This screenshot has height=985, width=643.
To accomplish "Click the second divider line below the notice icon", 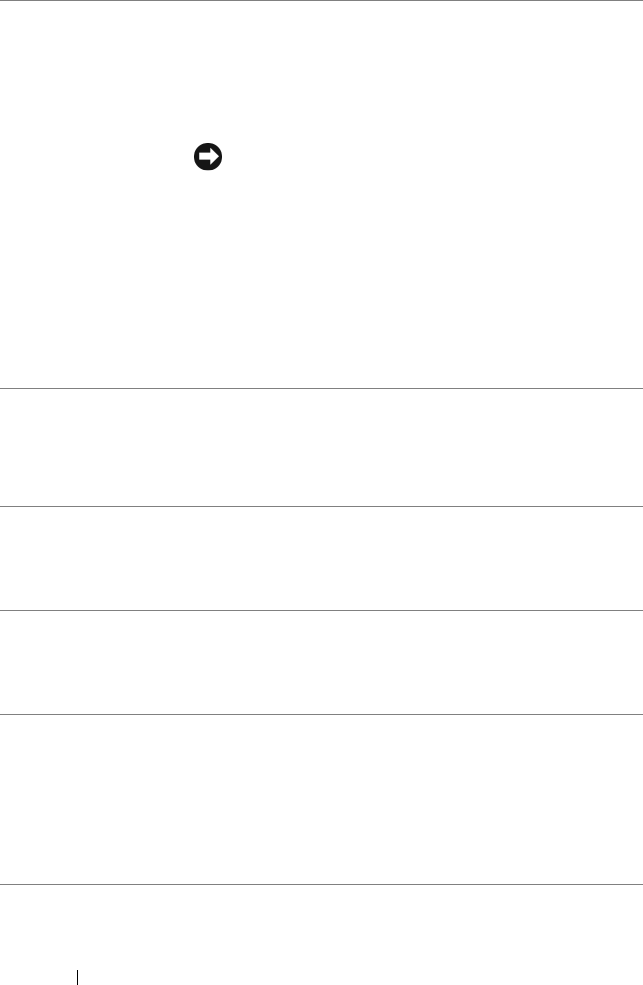I will point(321,506).
